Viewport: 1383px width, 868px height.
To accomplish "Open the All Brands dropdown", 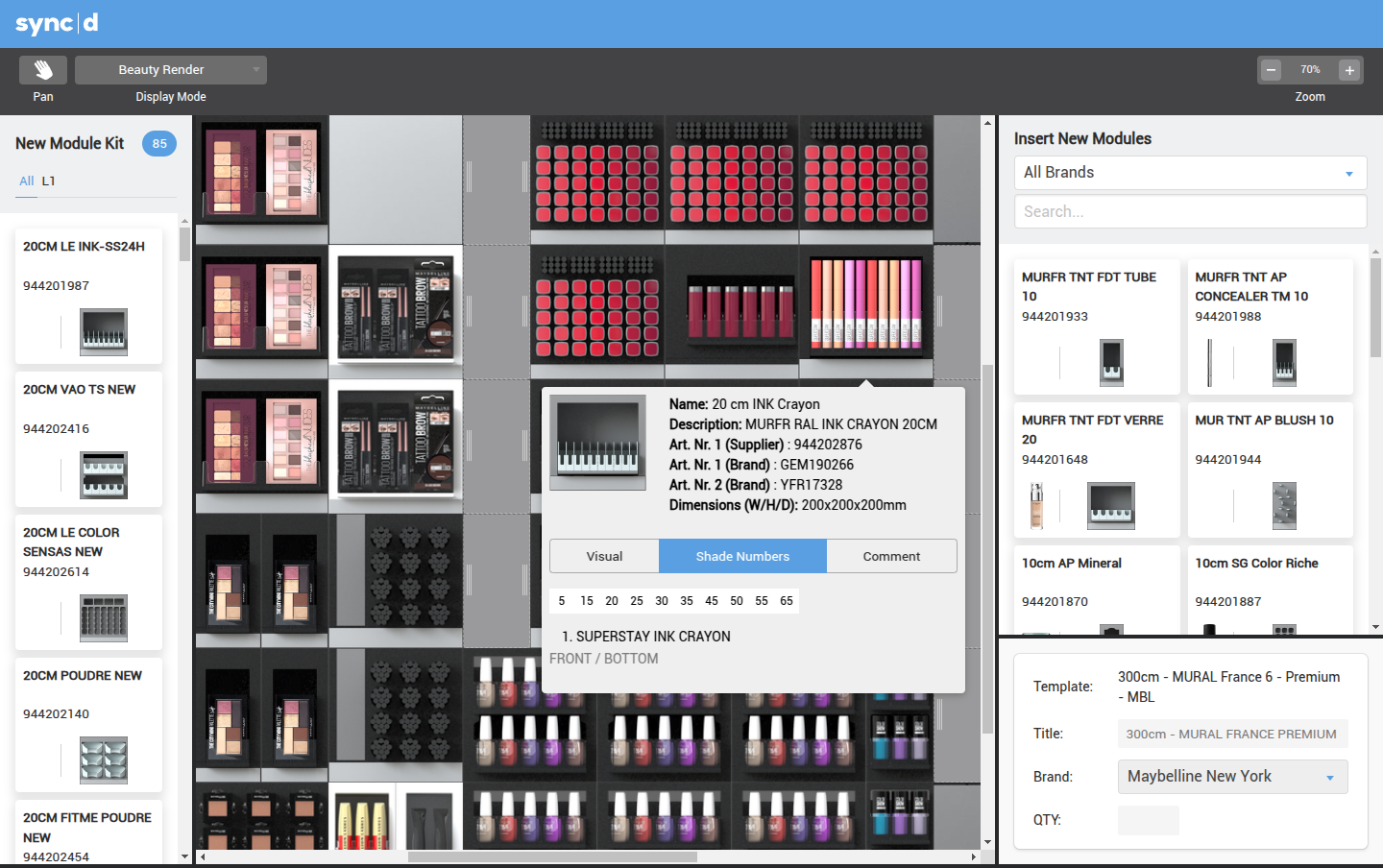I will (1190, 173).
